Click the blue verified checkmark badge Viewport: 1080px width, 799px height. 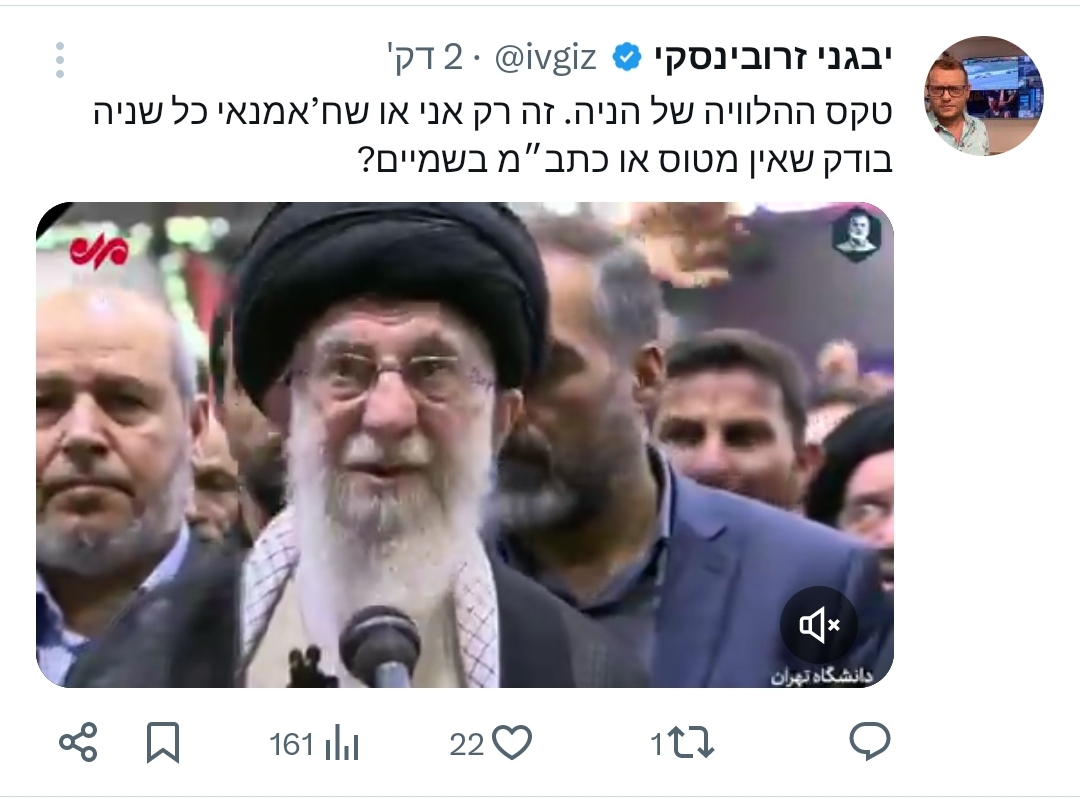coord(627,57)
